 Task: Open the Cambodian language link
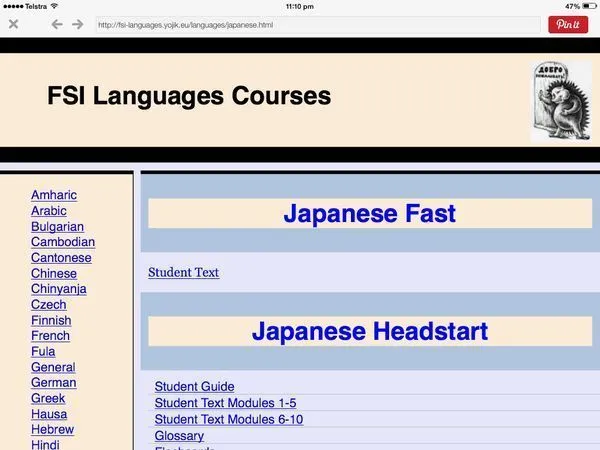[63, 242]
